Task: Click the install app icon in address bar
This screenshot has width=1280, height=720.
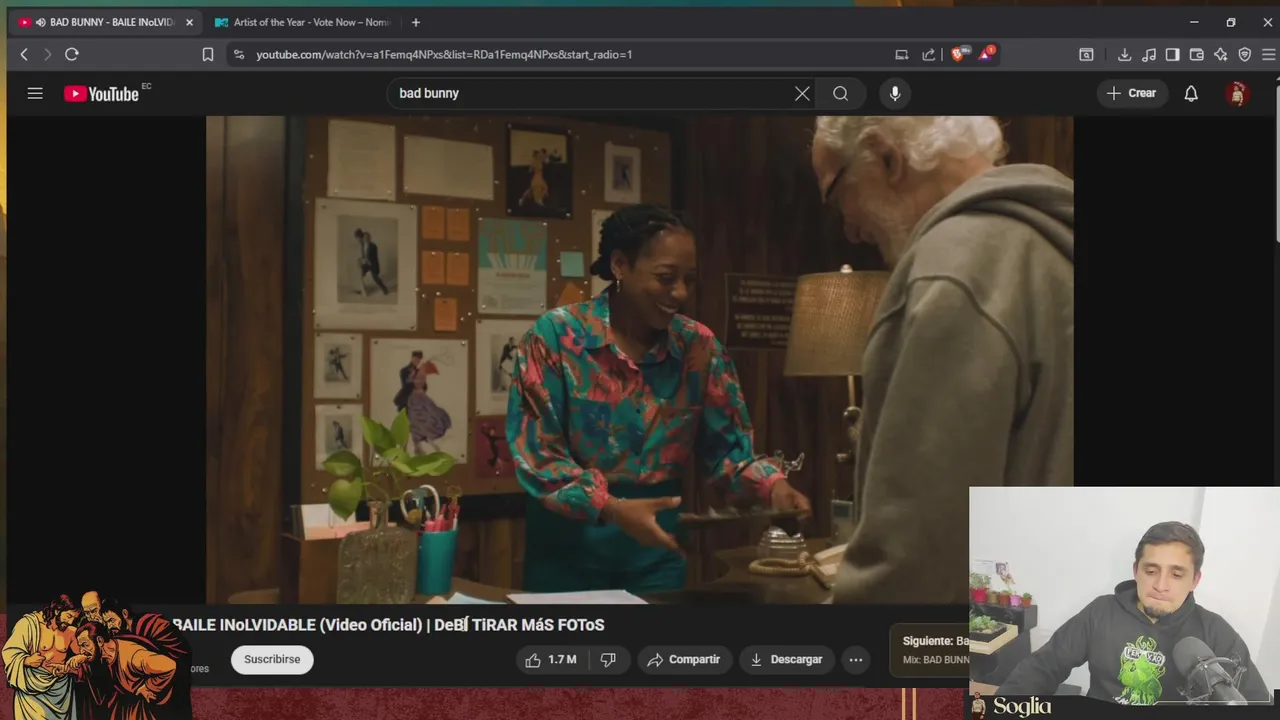Action: pyautogui.click(x=902, y=55)
